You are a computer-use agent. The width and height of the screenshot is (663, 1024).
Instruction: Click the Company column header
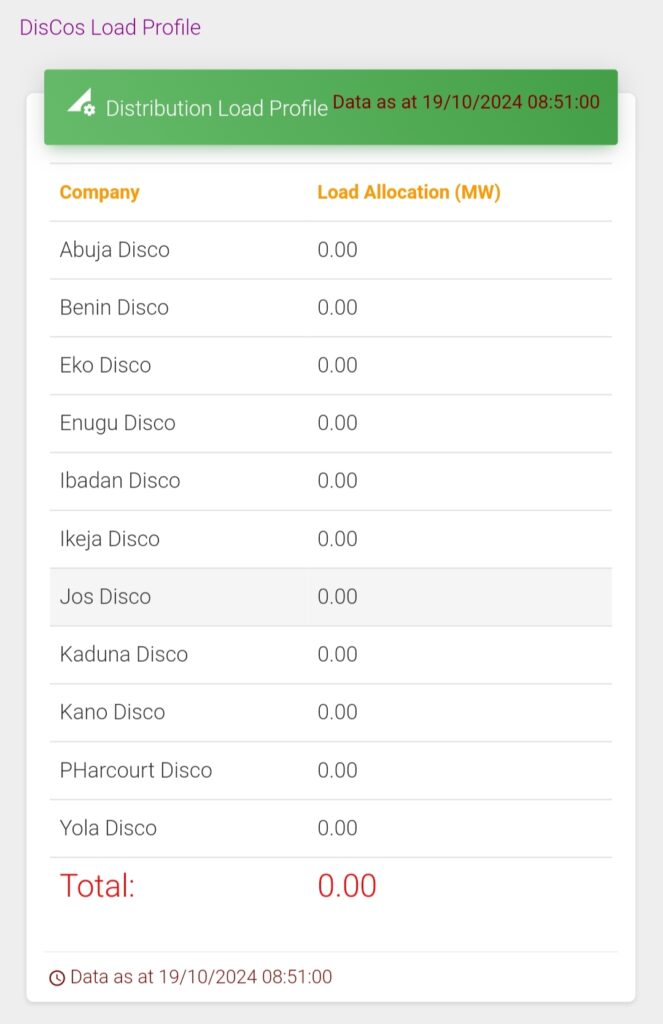pyautogui.click(x=99, y=192)
